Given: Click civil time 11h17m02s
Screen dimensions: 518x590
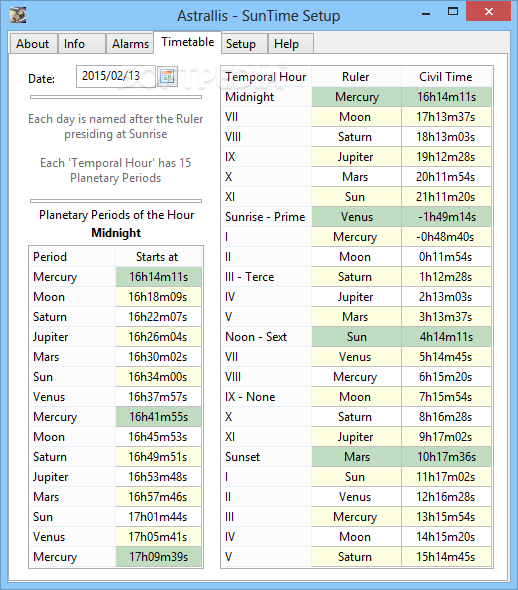Looking at the screenshot, I should click(447, 477).
